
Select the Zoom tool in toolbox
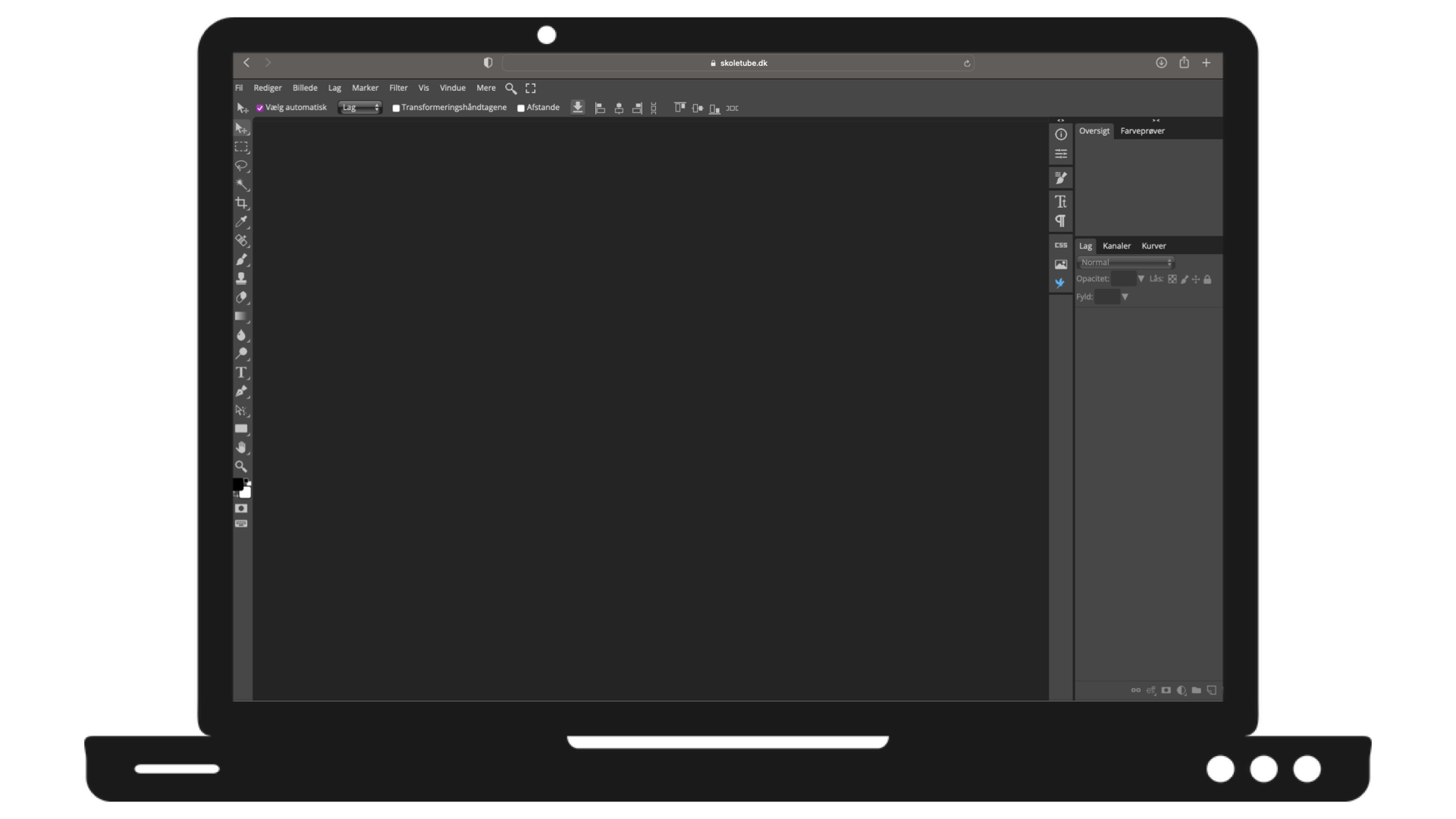[241, 466]
